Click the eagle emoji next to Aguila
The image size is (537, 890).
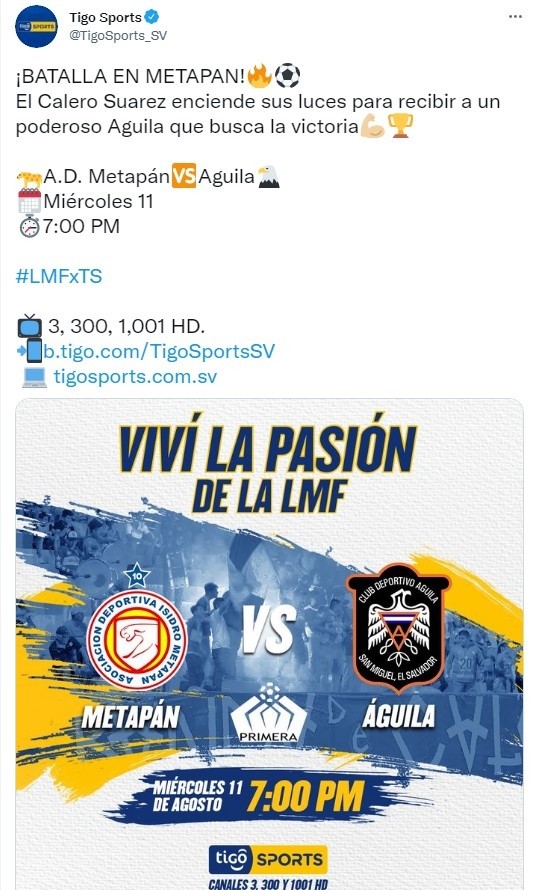coord(268,177)
